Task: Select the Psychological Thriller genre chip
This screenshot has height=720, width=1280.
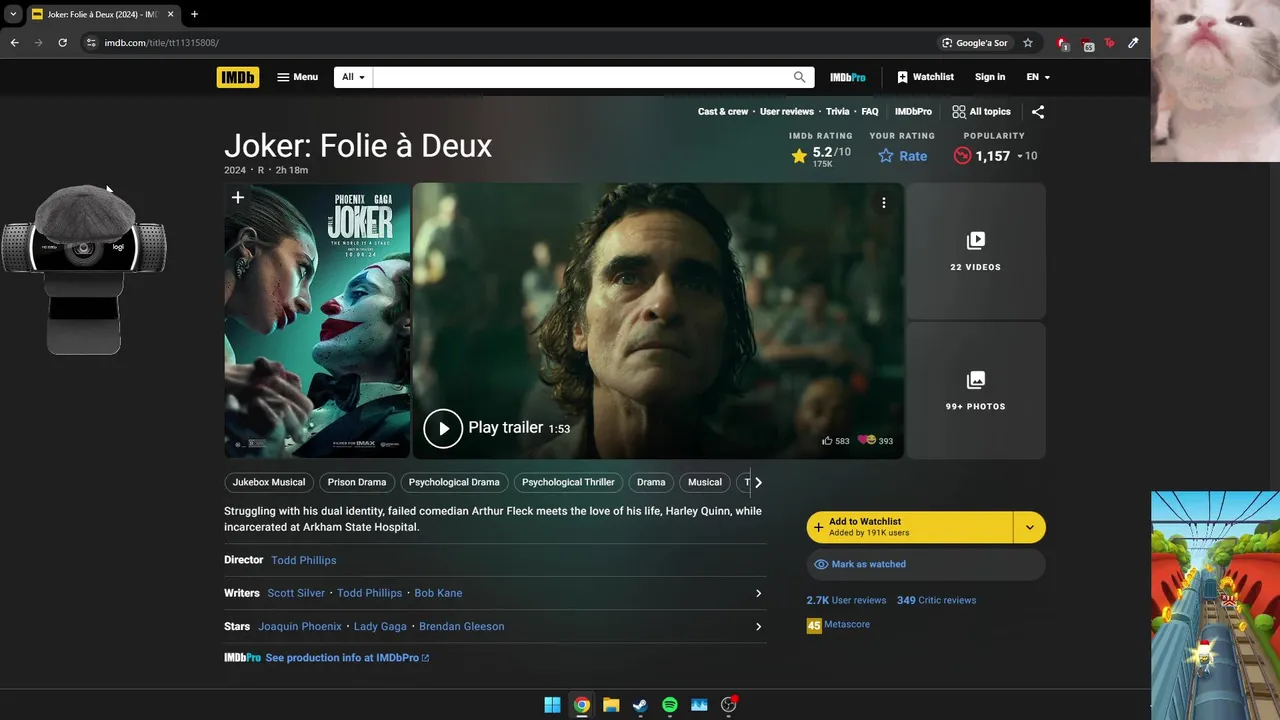Action: point(568,482)
